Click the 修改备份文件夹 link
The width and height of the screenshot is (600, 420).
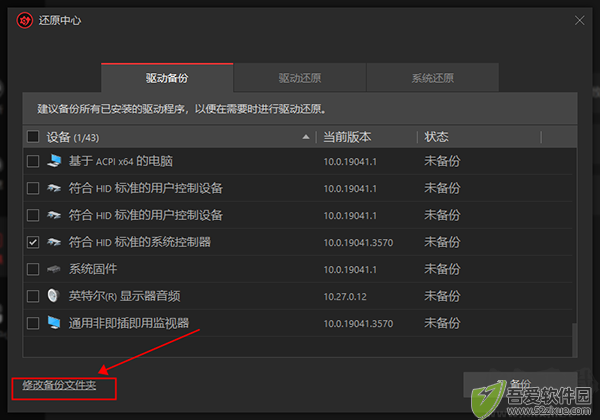59,385
